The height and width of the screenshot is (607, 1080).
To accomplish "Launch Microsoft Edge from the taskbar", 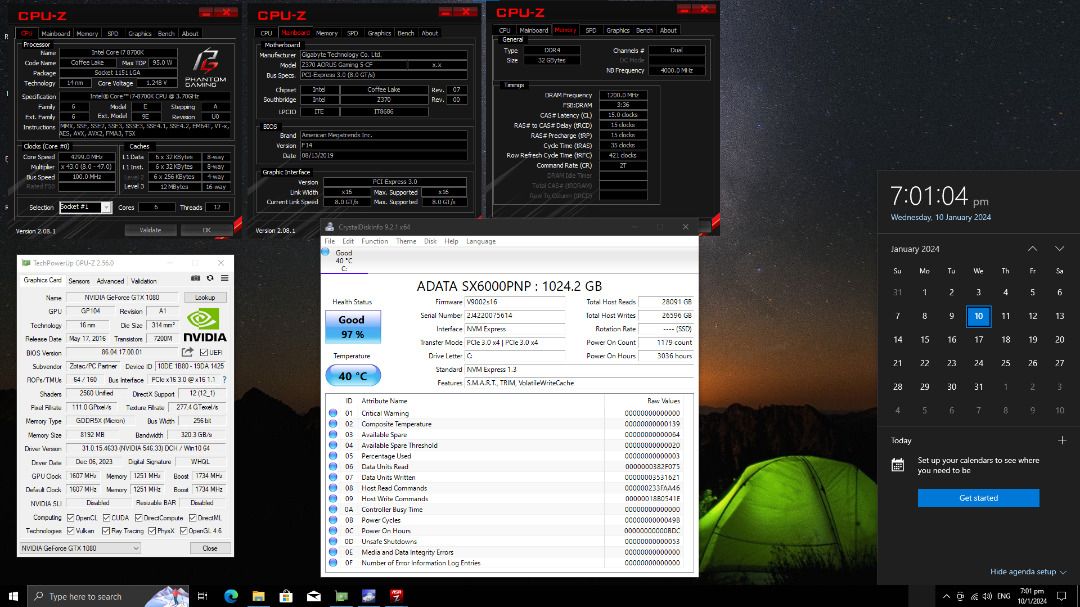I will [x=231, y=596].
